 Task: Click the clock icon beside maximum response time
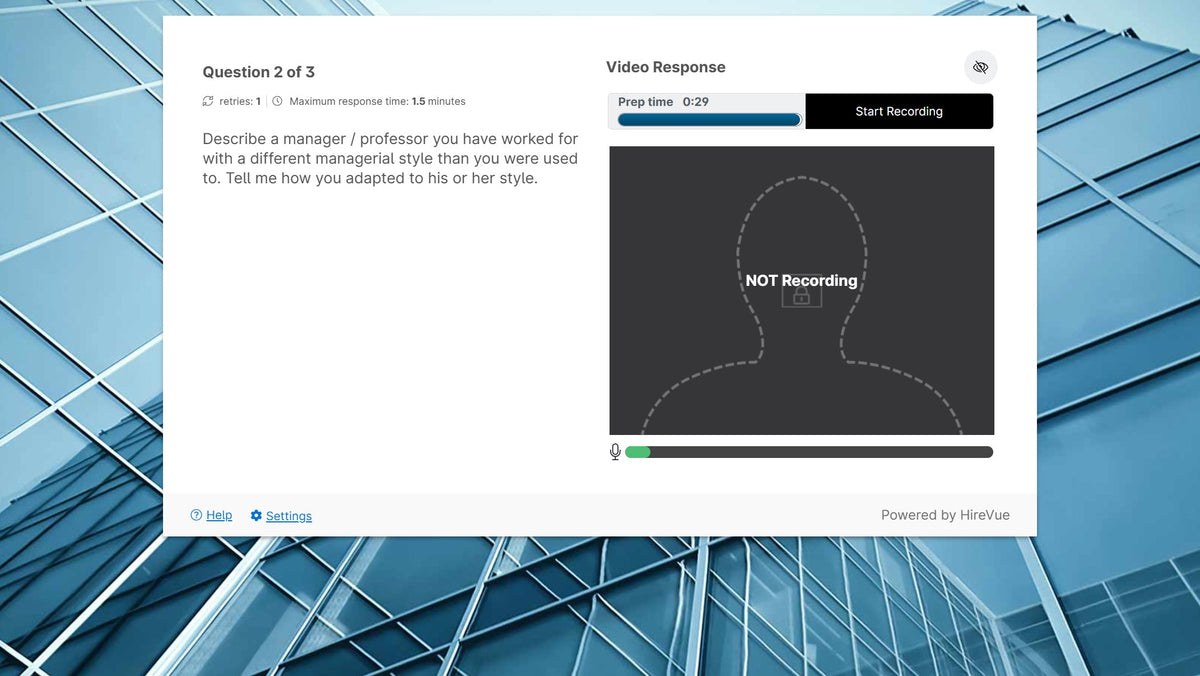click(x=278, y=101)
